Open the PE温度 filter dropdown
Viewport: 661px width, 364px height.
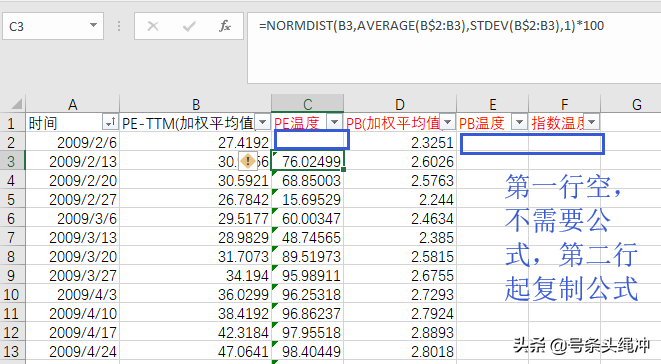334,123
